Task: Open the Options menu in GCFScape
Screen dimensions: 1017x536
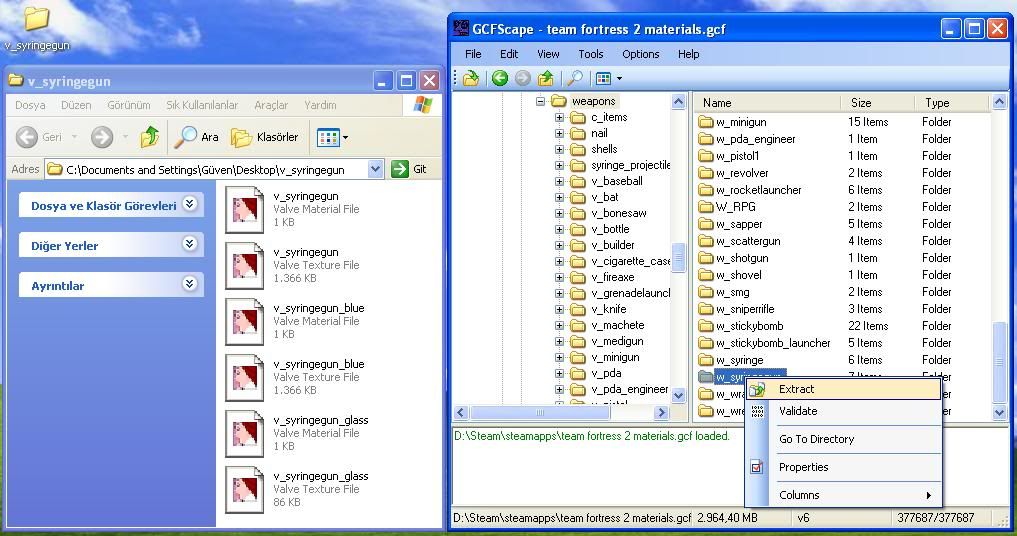Action: (x=640, y=54)
